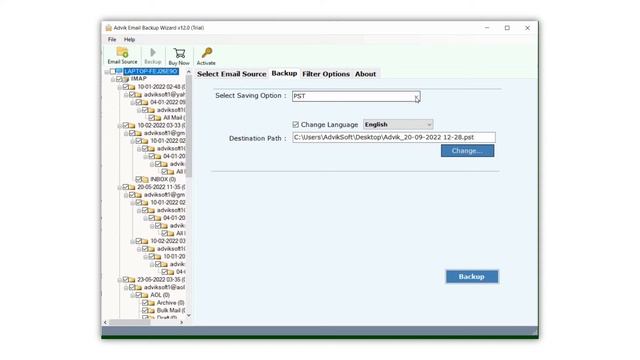Switch to the Backup tab
The width and height of the screenshot is (640, 360).
(284, 73)
